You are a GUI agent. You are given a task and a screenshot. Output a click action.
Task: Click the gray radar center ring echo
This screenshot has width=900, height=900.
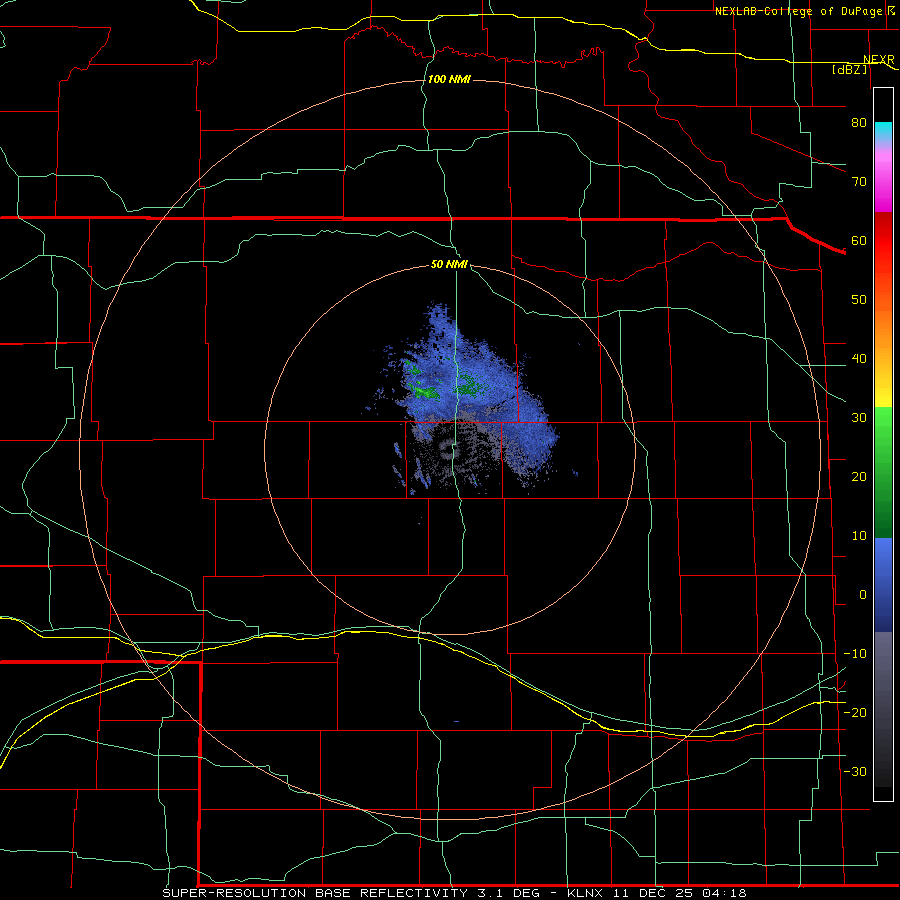[449, 451]
